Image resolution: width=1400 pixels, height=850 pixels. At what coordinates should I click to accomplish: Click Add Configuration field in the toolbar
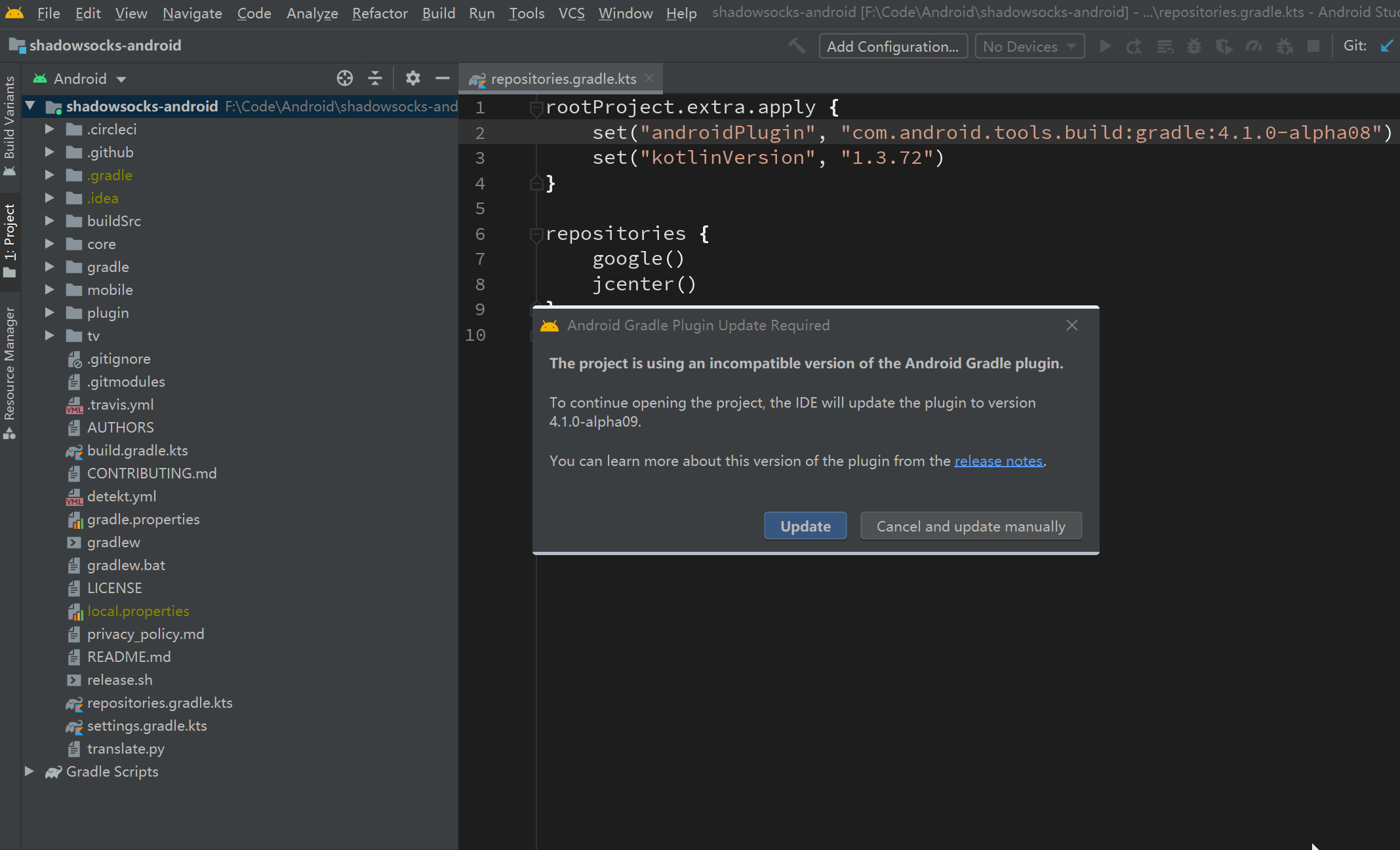[893, 46]
